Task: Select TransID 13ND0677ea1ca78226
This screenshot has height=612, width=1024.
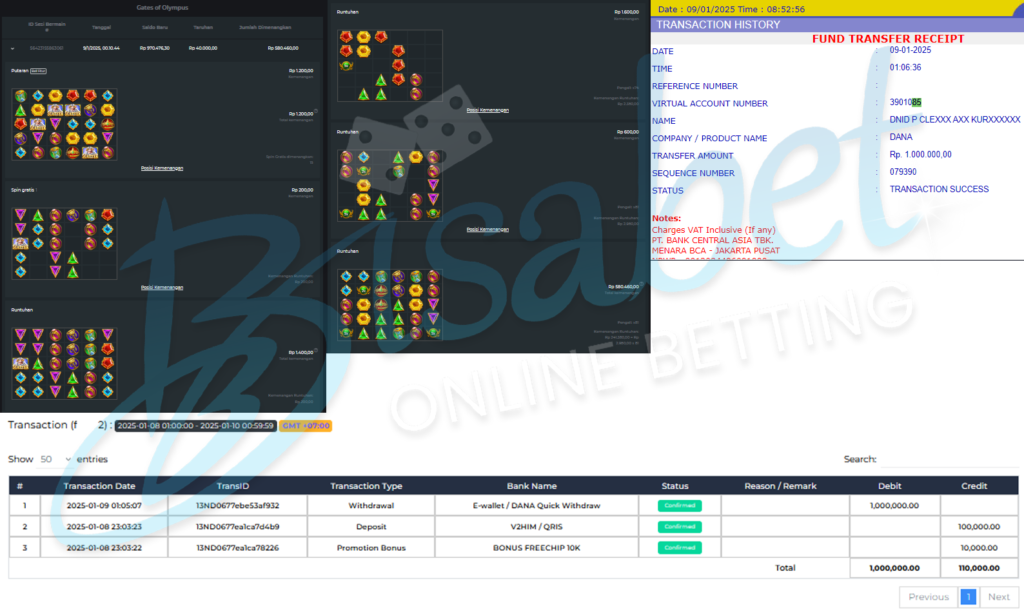Action: point(238,547)
